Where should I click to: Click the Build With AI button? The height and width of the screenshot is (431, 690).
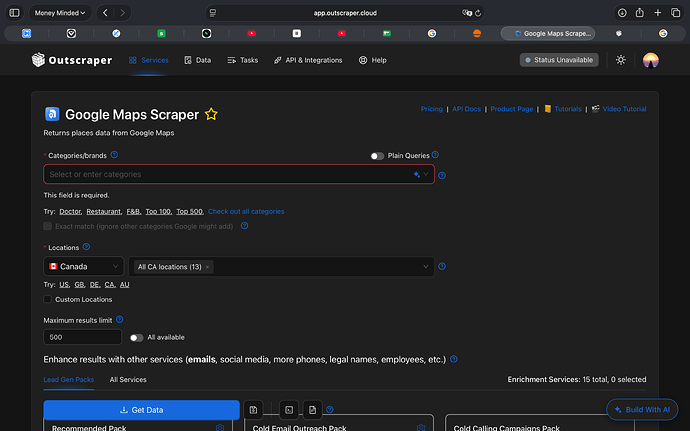tap(642, 409)
